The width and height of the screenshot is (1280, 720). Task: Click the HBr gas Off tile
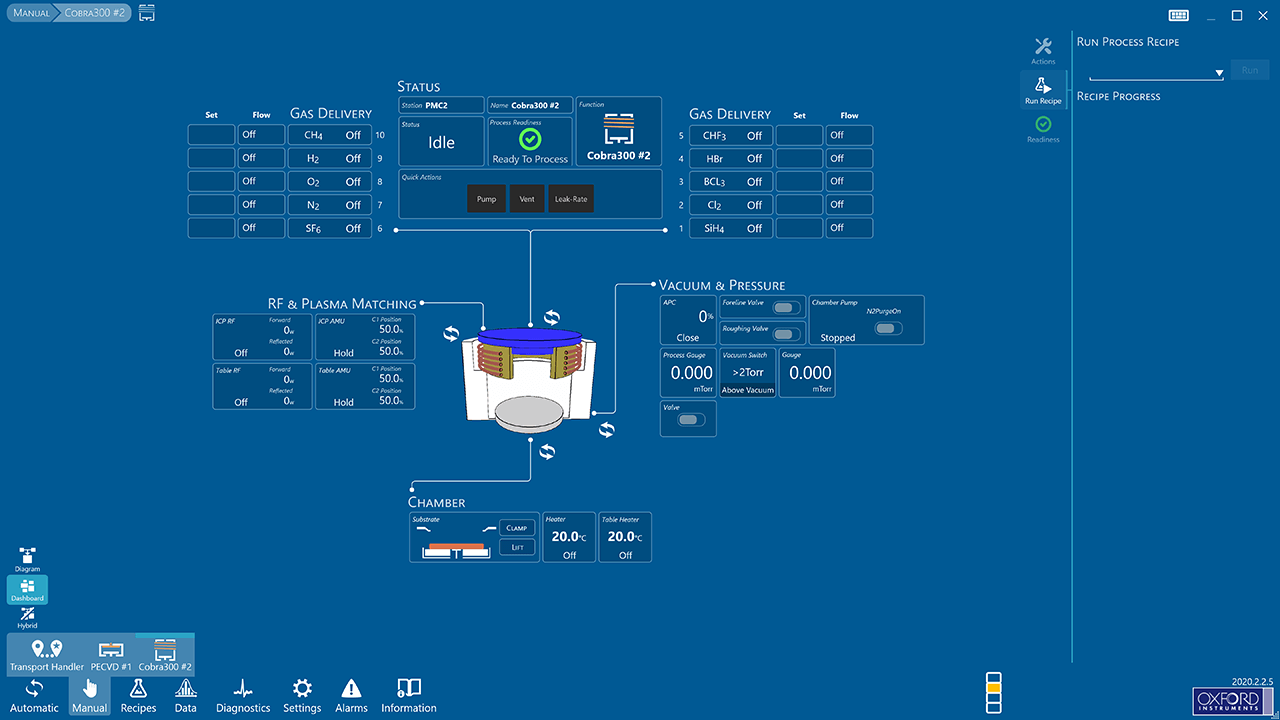[731, 158]
